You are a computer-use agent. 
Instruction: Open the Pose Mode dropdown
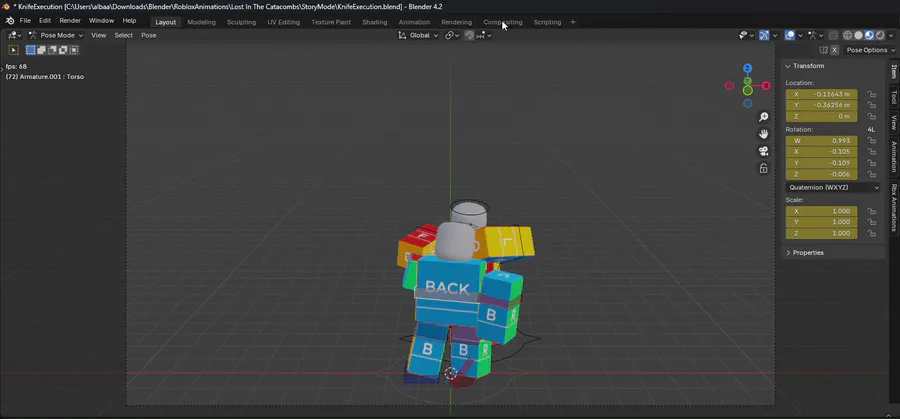tap(56, 35)
